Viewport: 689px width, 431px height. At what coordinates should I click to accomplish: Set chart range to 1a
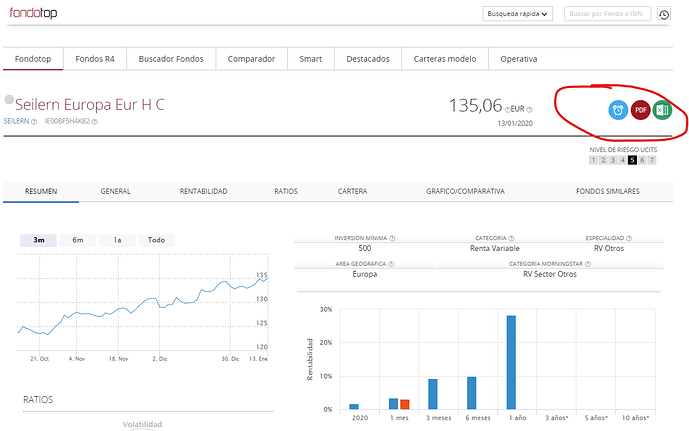117,240
